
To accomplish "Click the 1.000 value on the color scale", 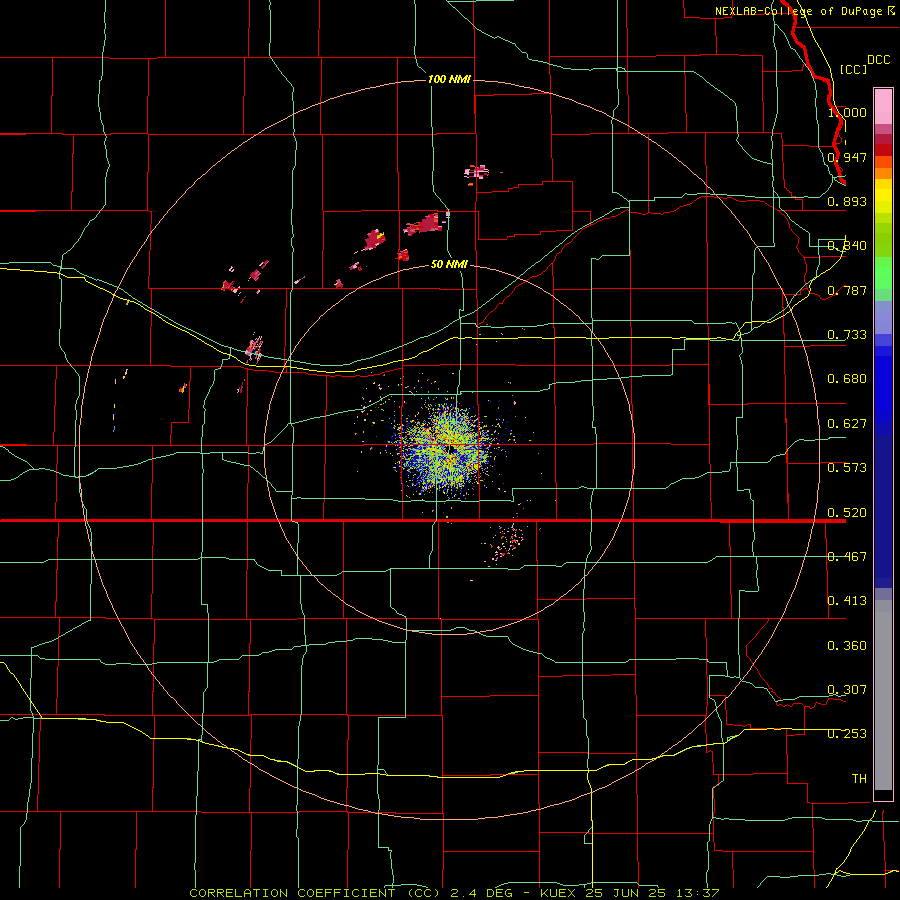I will pyautogui.click(x=847, y=112).
